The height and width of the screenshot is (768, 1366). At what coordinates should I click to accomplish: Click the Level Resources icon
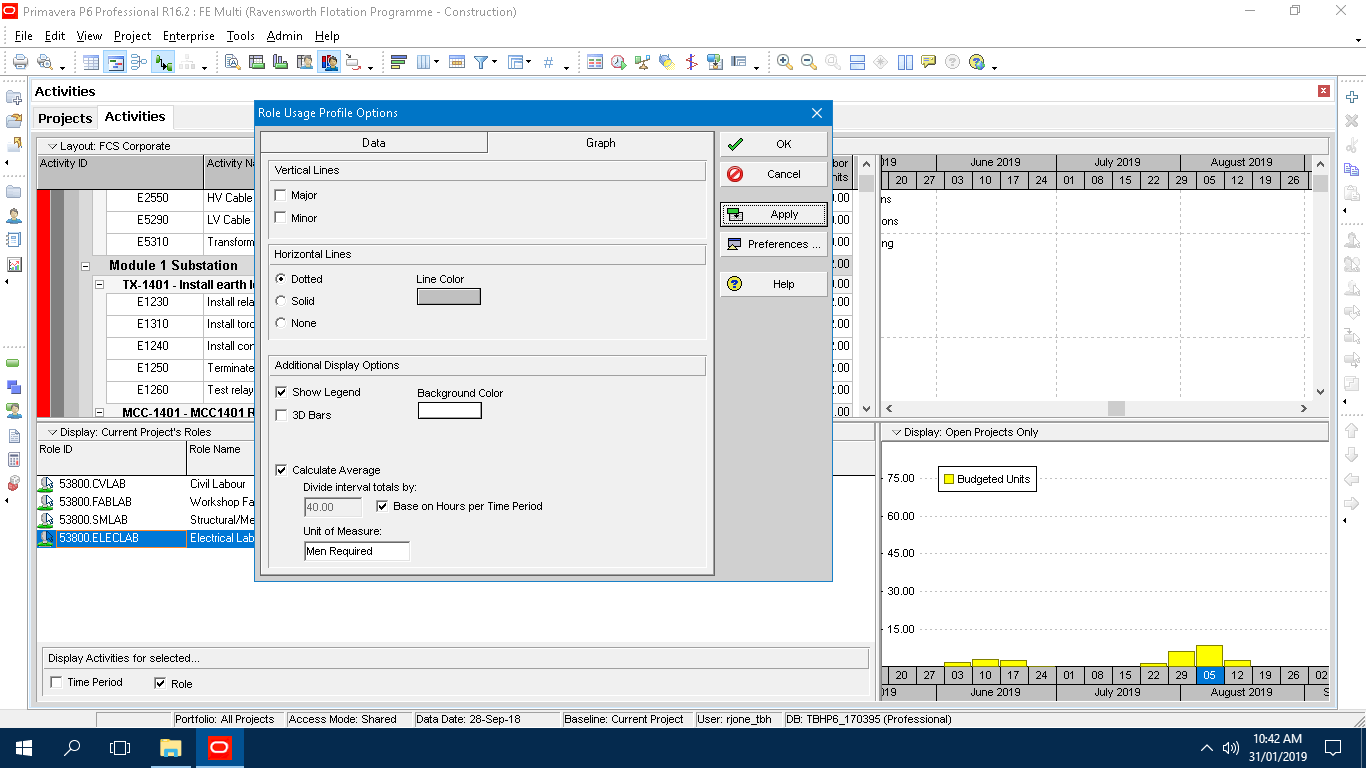(643, 62)
